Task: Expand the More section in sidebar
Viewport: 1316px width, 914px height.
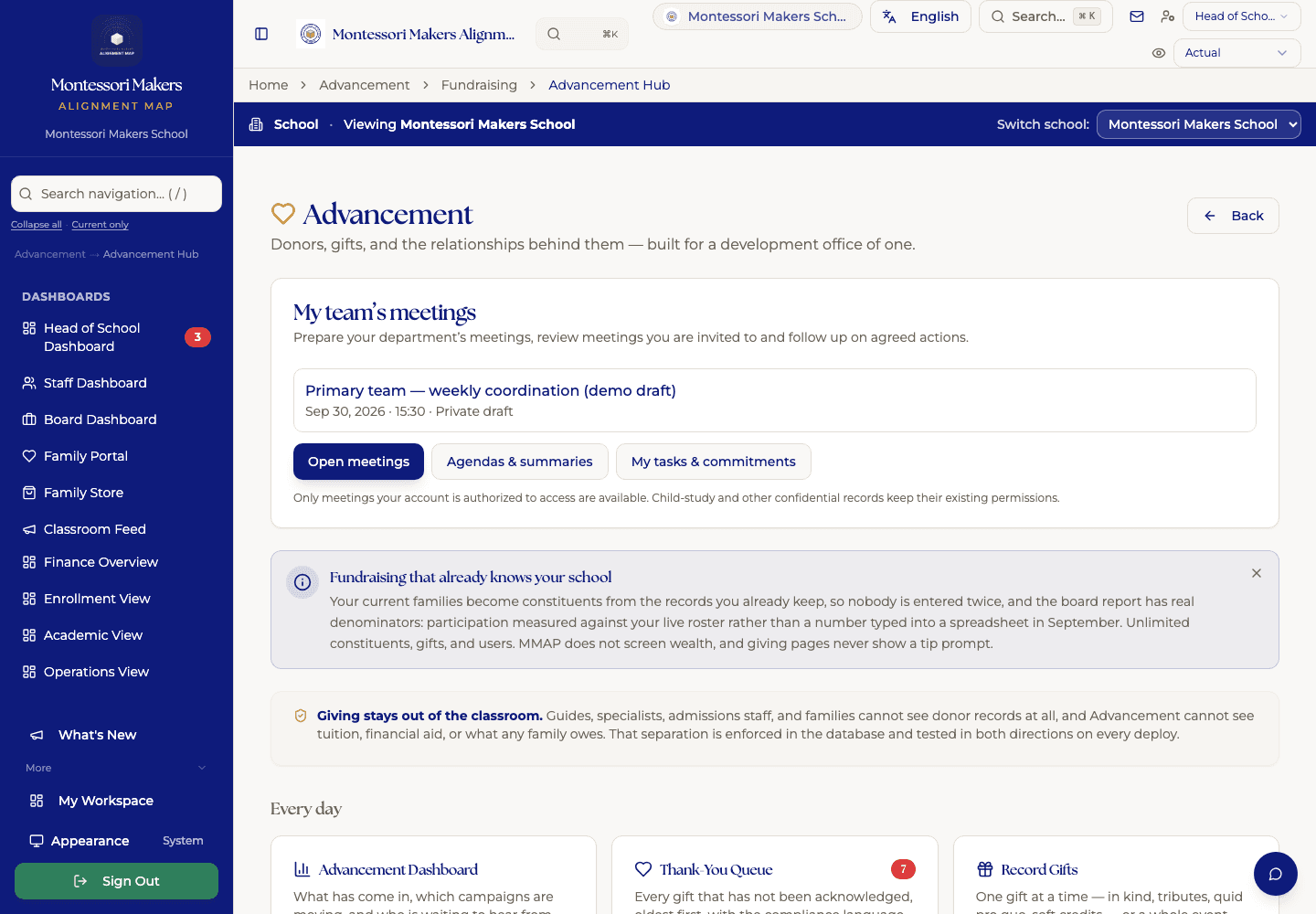Action: 116,768
